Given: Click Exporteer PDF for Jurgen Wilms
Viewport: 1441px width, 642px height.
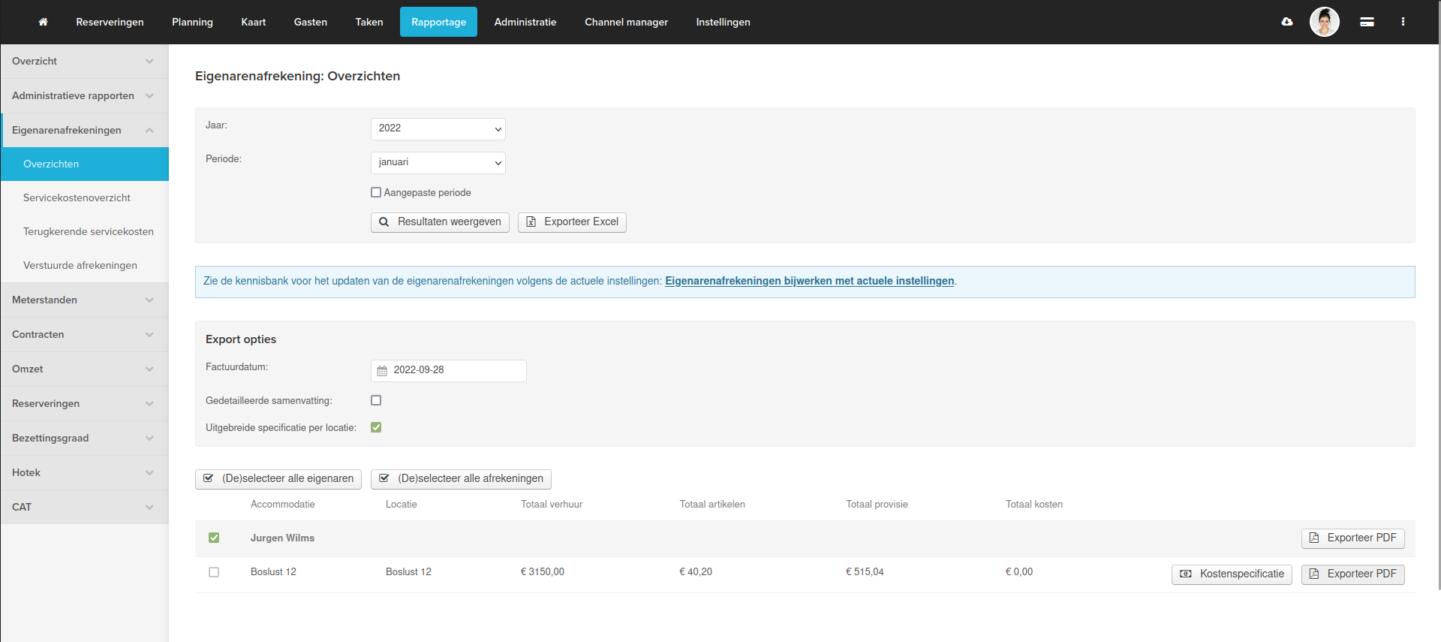Looking at the screenshot, I should click(x=1352, y=538).
